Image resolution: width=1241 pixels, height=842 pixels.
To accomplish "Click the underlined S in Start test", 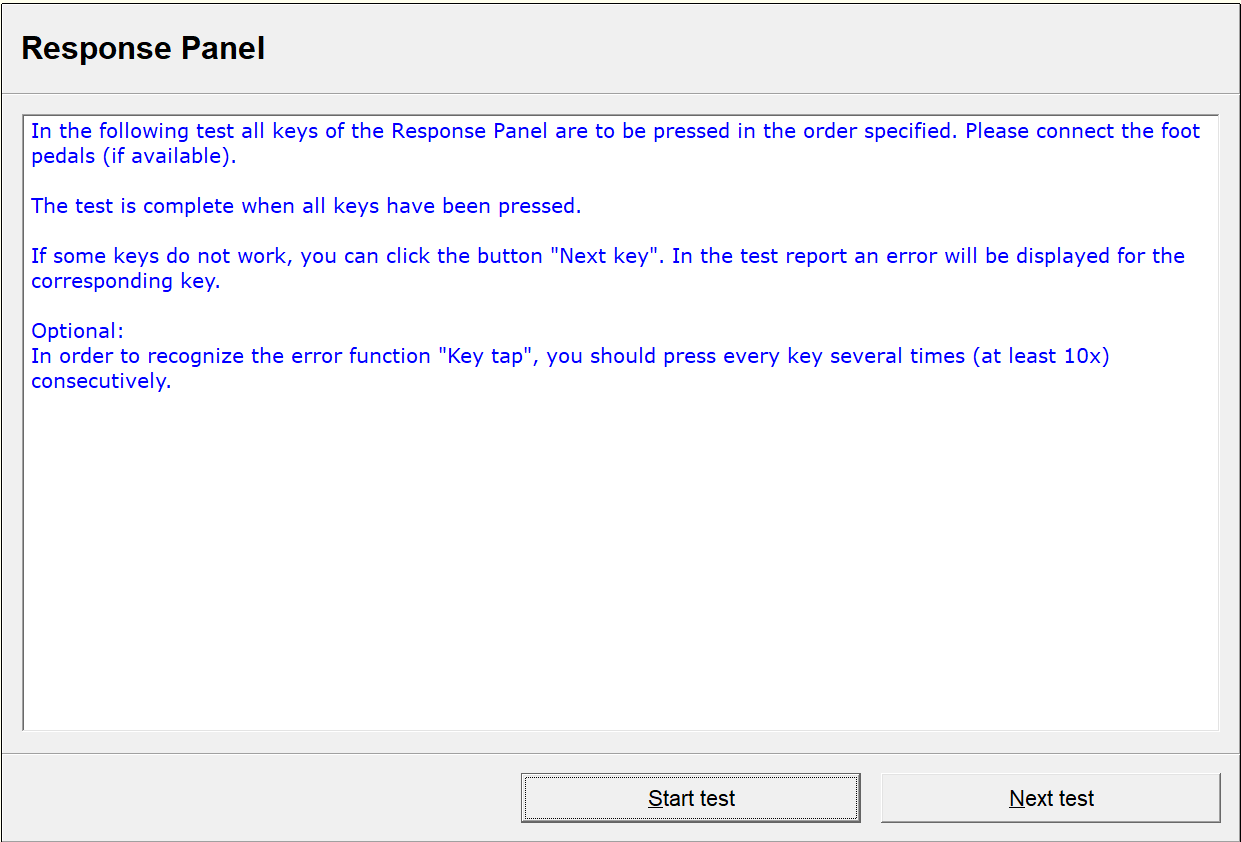I will coord(655,799).
